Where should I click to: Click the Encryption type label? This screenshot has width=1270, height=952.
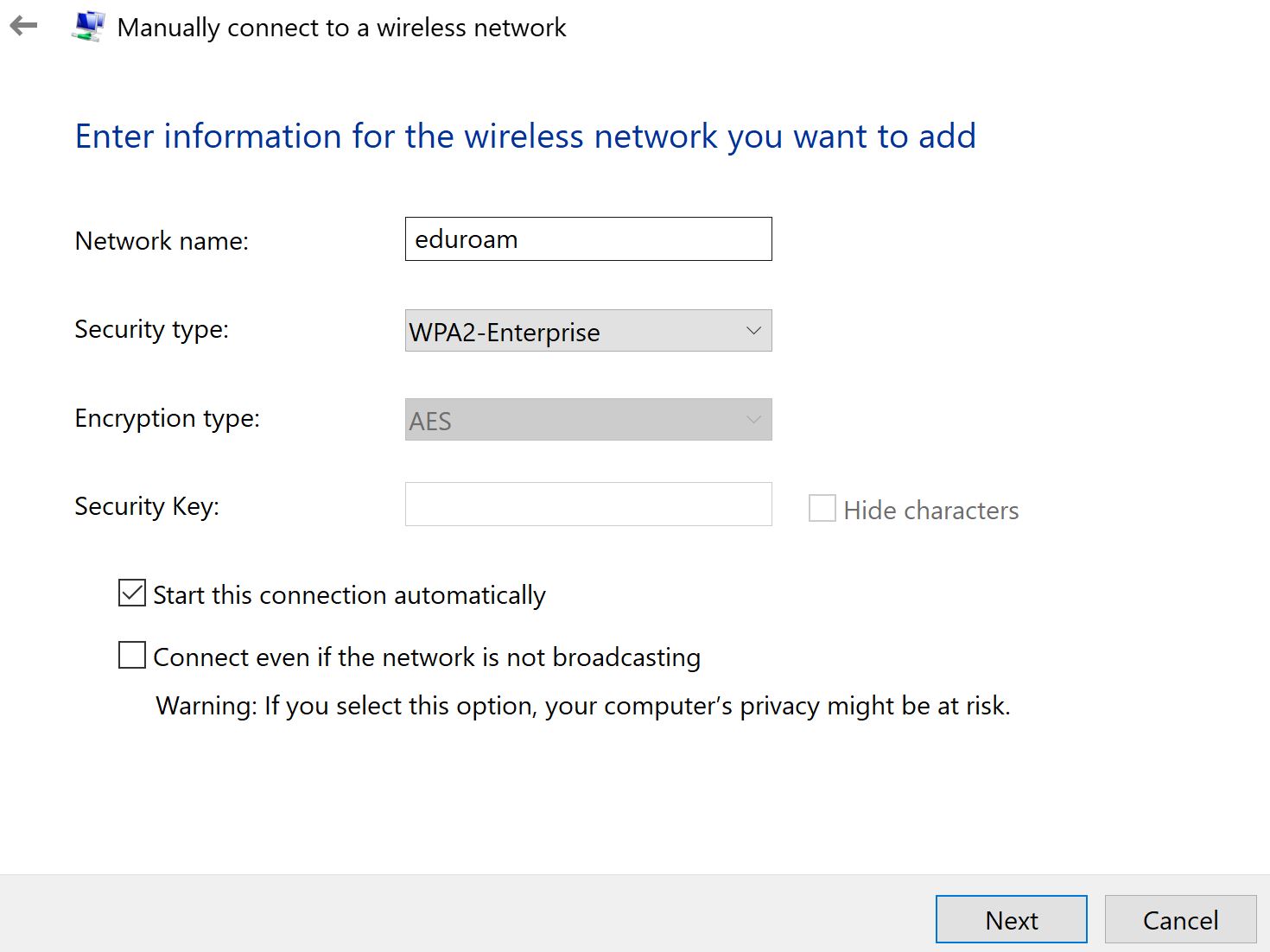tap(167, 418)
